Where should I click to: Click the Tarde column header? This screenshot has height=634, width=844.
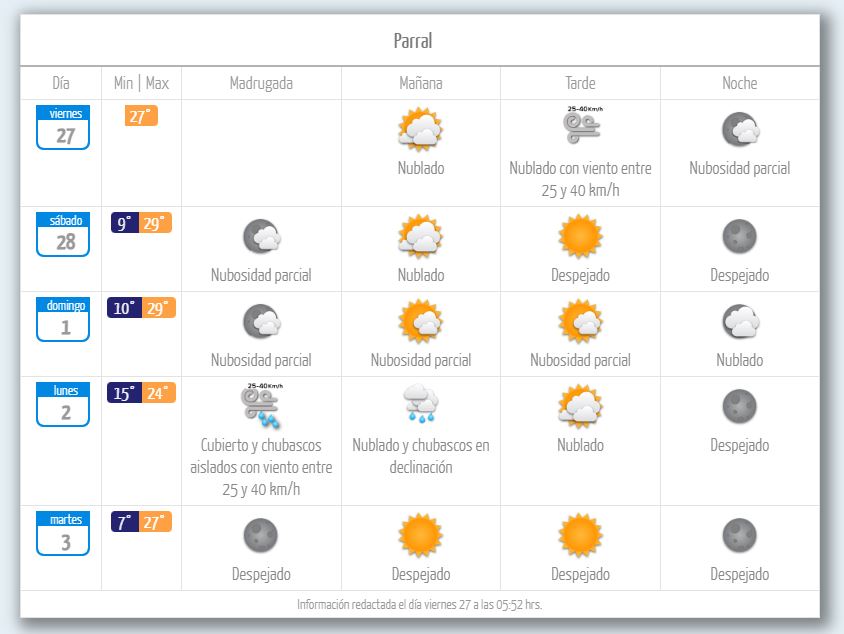(x=580, y=83)
